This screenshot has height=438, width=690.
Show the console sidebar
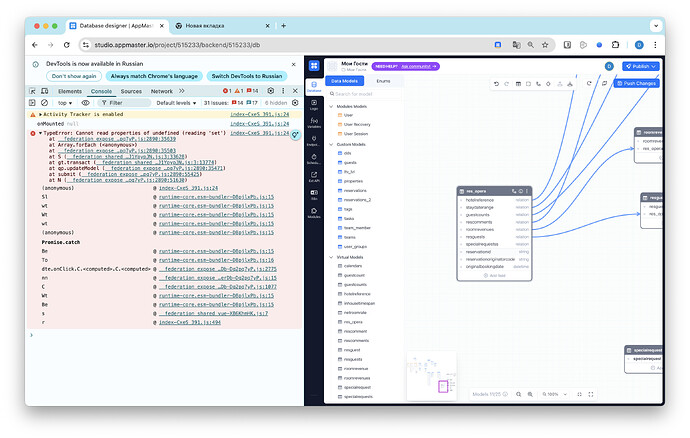click(32, 103)
